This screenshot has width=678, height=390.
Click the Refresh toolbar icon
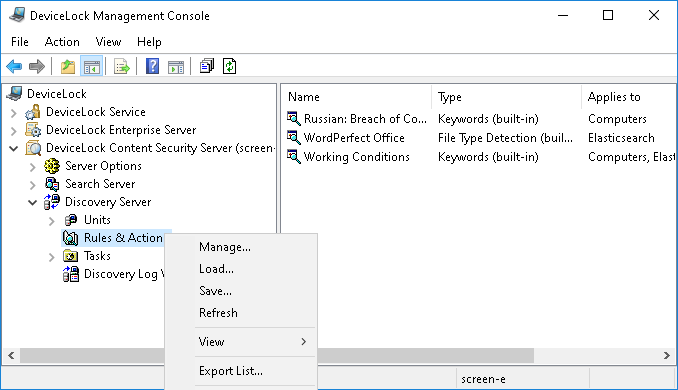(229, 67)
